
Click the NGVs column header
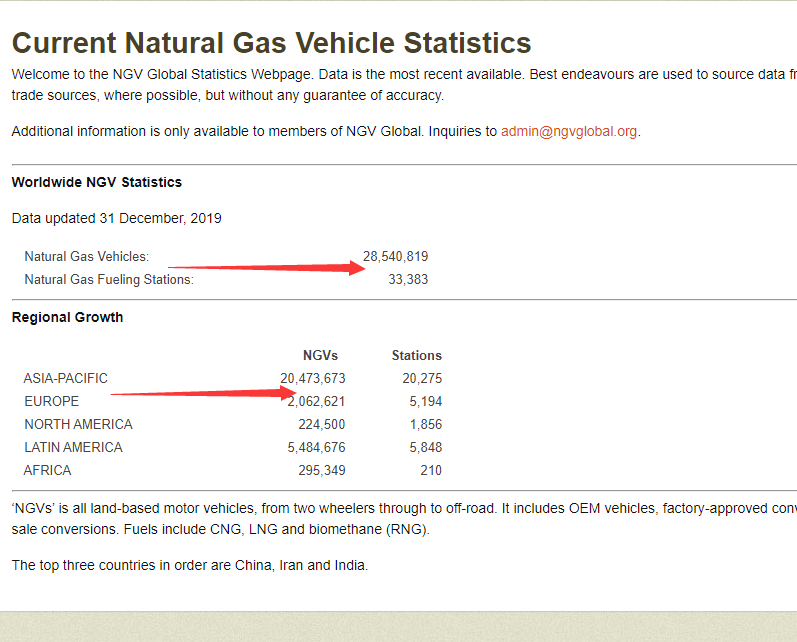(x=320, y=355)
